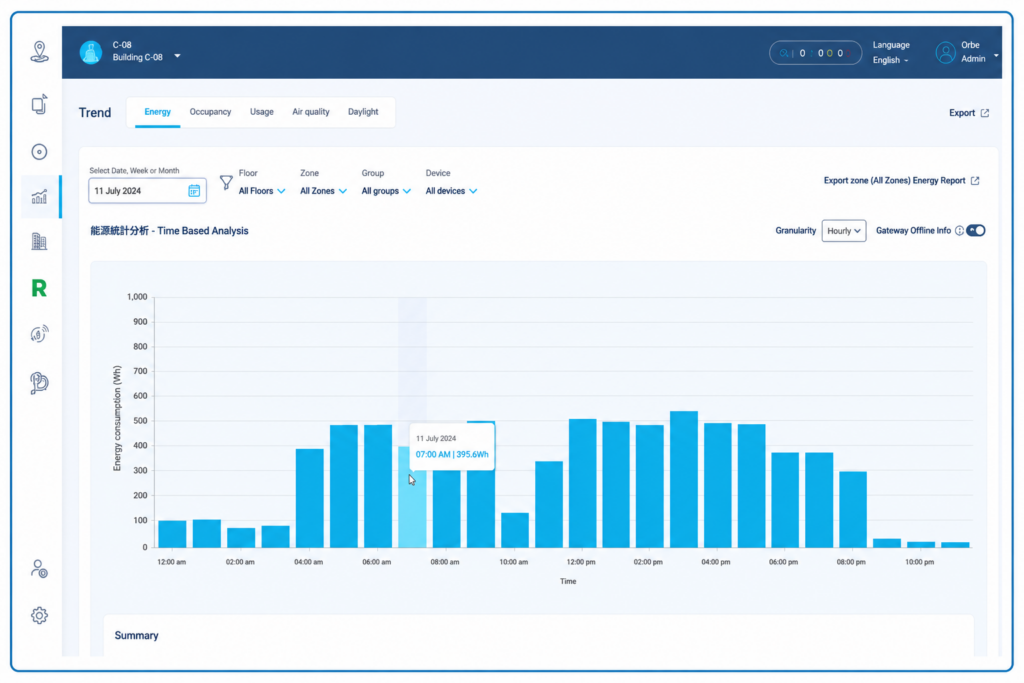
Task: Open the devices sidebar icon
Action: tap(39, 104)
